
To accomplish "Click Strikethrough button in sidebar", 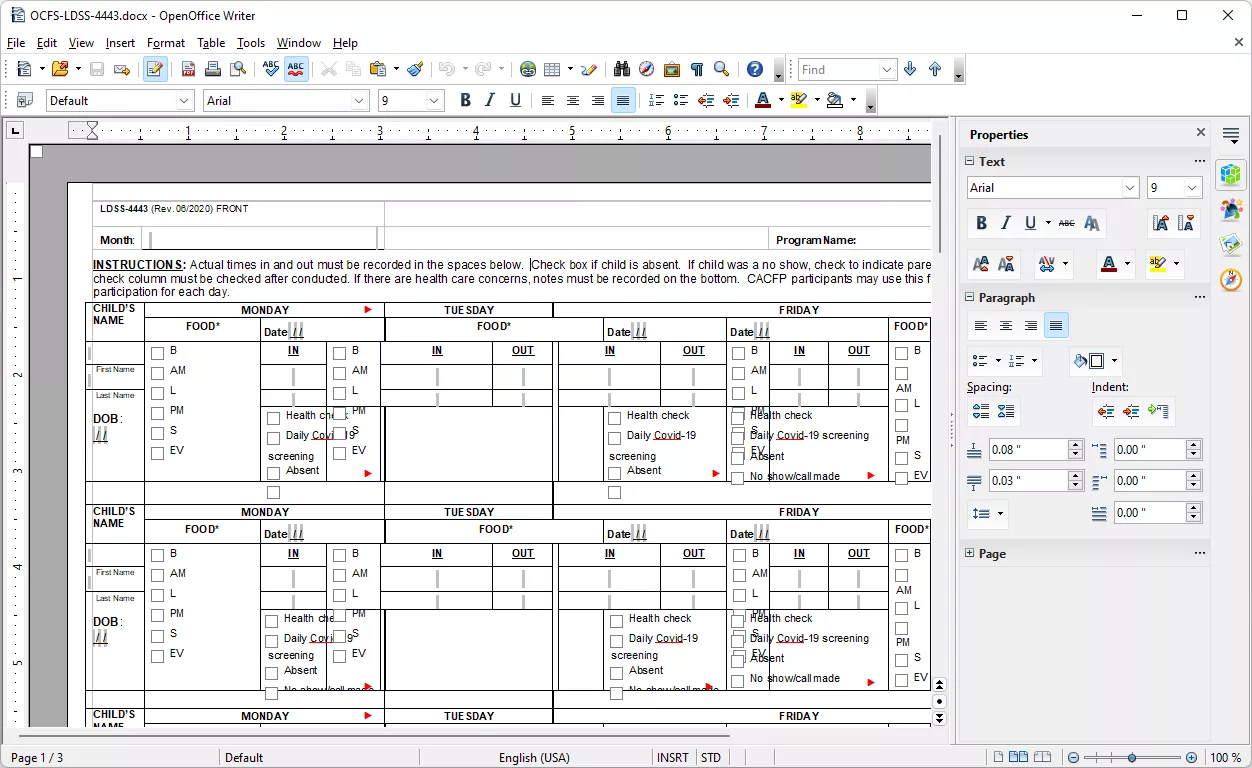I will tap(1067, 223).
